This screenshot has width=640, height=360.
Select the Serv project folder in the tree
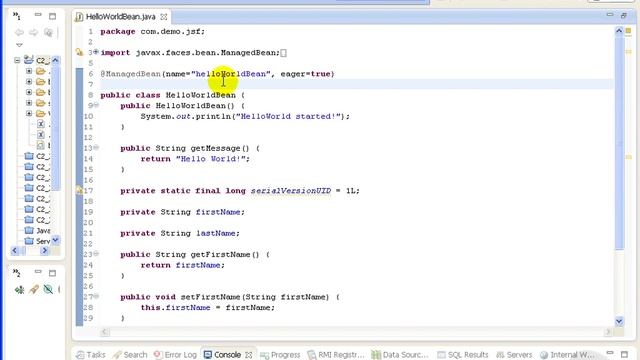pyautogui.click(x=37, y=241)
